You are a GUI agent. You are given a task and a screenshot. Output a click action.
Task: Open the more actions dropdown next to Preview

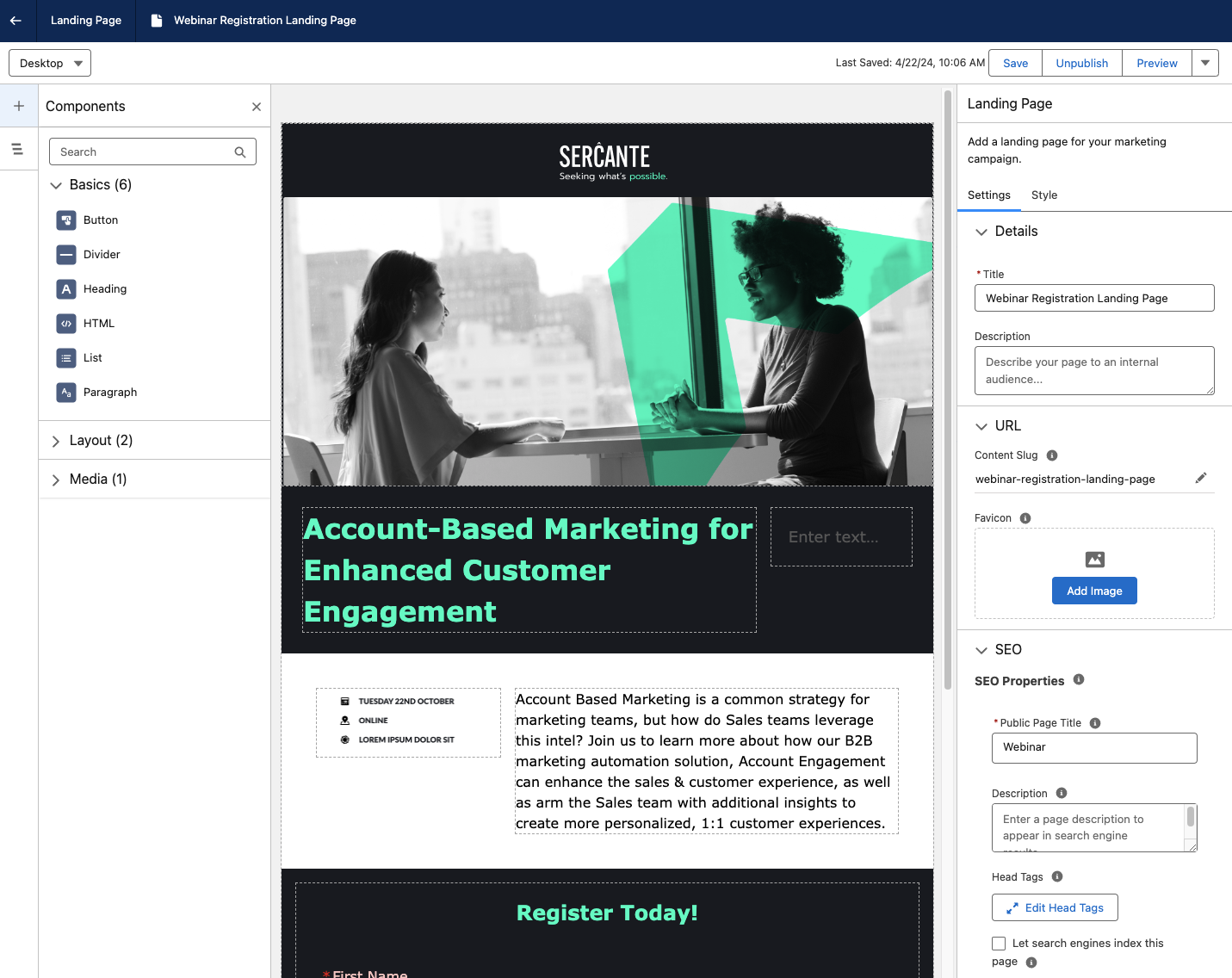pyautogui.click(x=1205, y=63)
